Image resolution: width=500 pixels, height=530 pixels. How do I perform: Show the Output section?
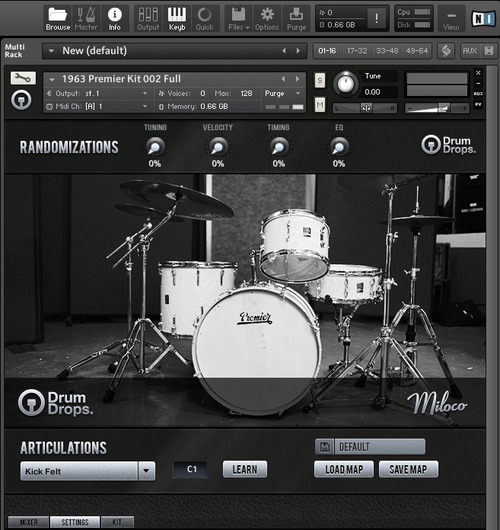(x=148, y=19)
